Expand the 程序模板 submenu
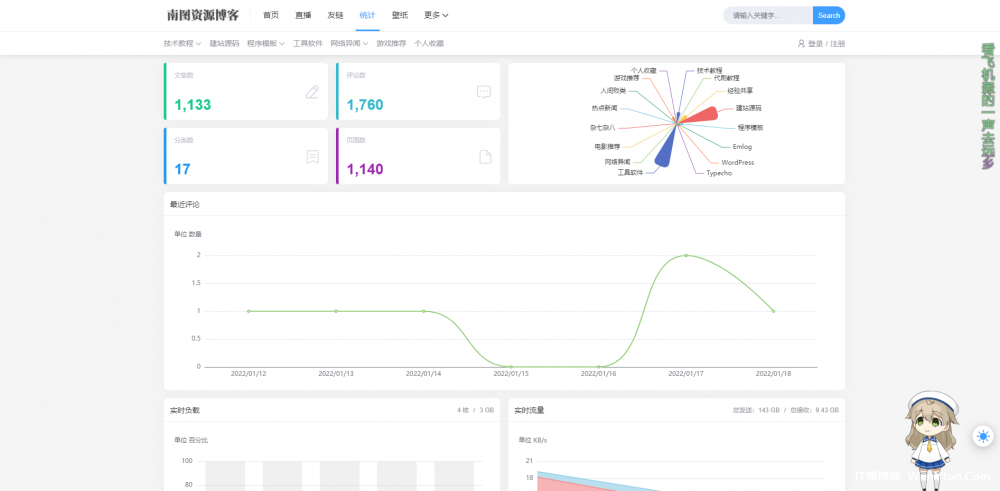This screenshot has height=491, width=1000. [265, 44]
